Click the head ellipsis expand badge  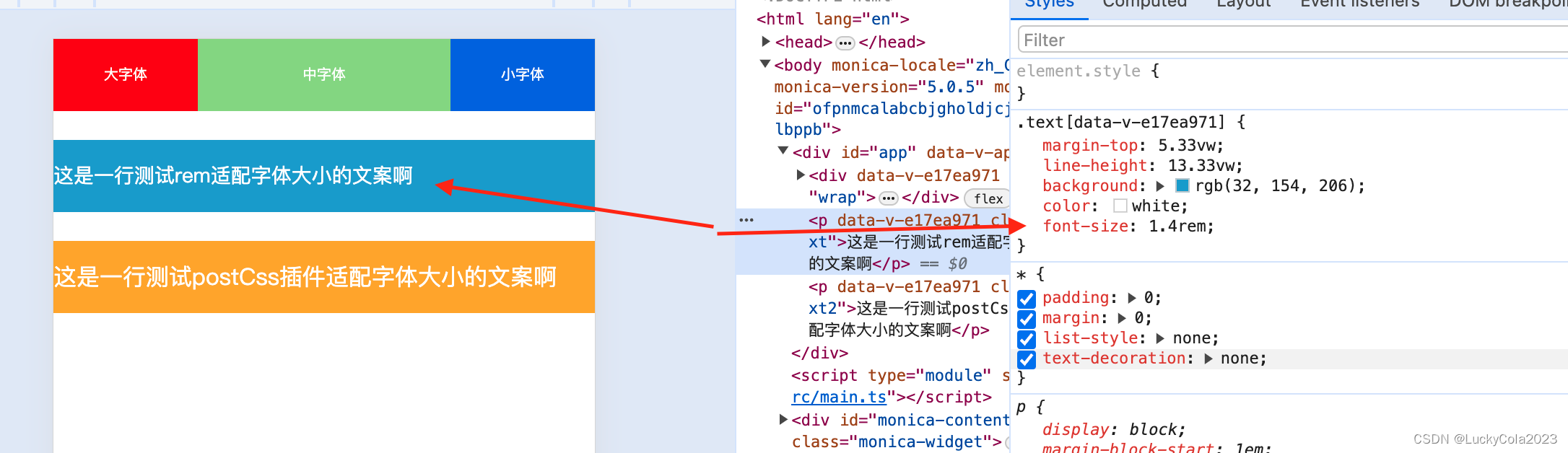click(x=845, y=43)
